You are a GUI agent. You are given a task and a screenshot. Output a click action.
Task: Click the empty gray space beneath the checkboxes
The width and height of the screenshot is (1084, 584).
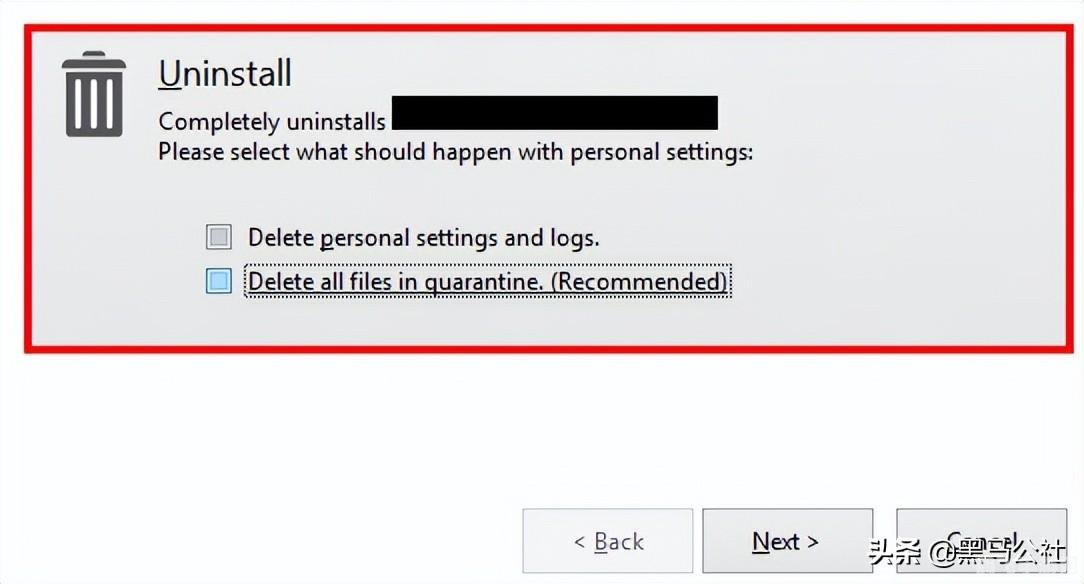pyautogui.click(x=540, y=322)
